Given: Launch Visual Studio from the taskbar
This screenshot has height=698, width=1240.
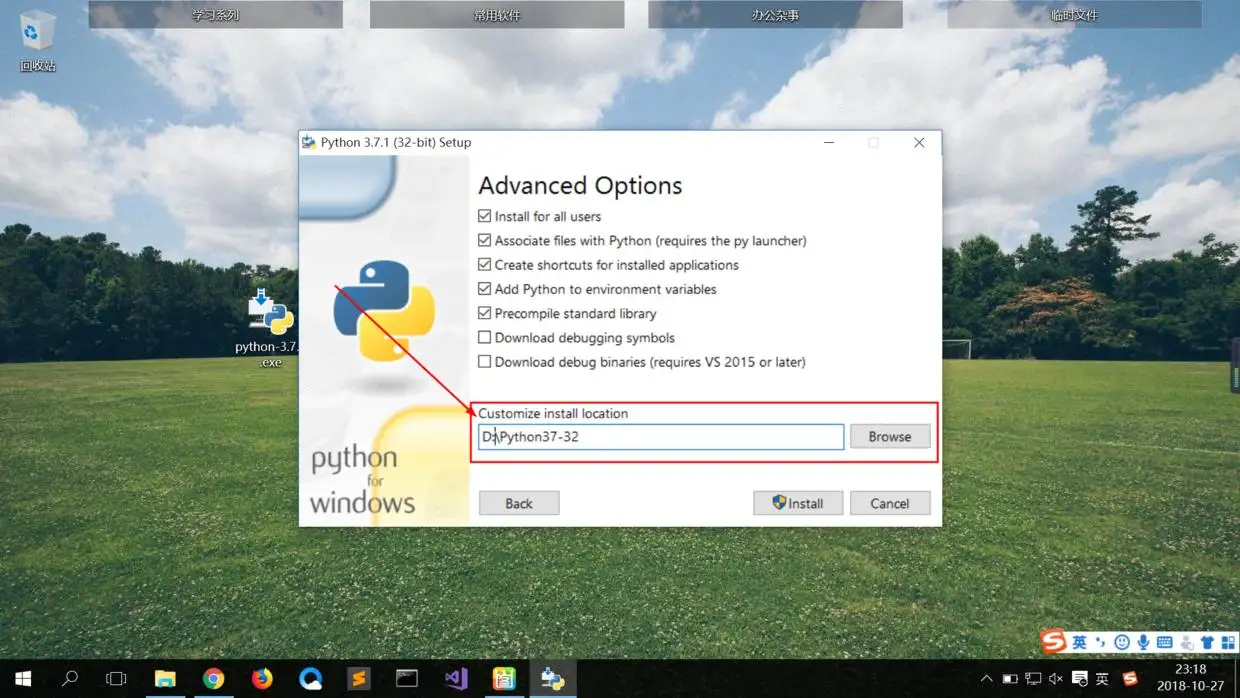Looking at the screenshot, I should (456, 679).
